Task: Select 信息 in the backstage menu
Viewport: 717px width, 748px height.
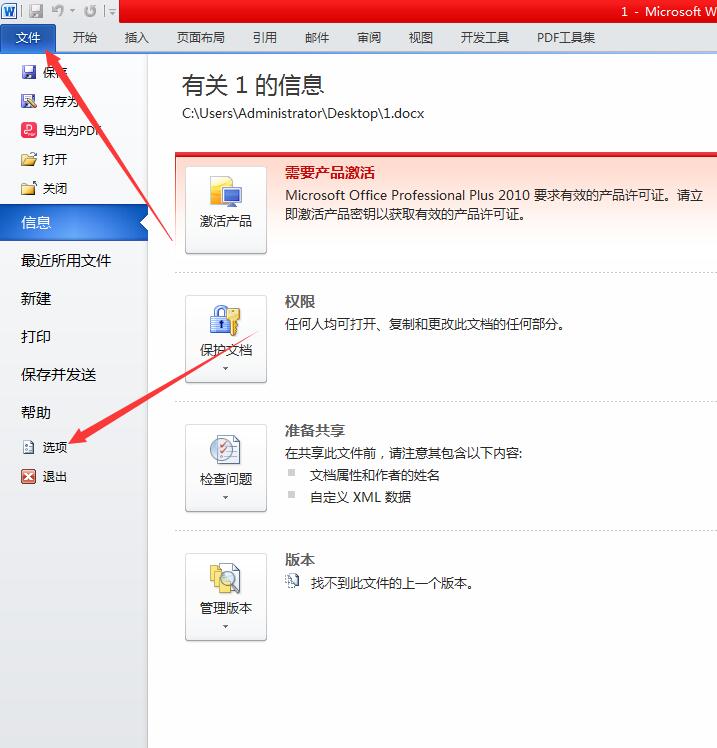Action: point(74,222)
